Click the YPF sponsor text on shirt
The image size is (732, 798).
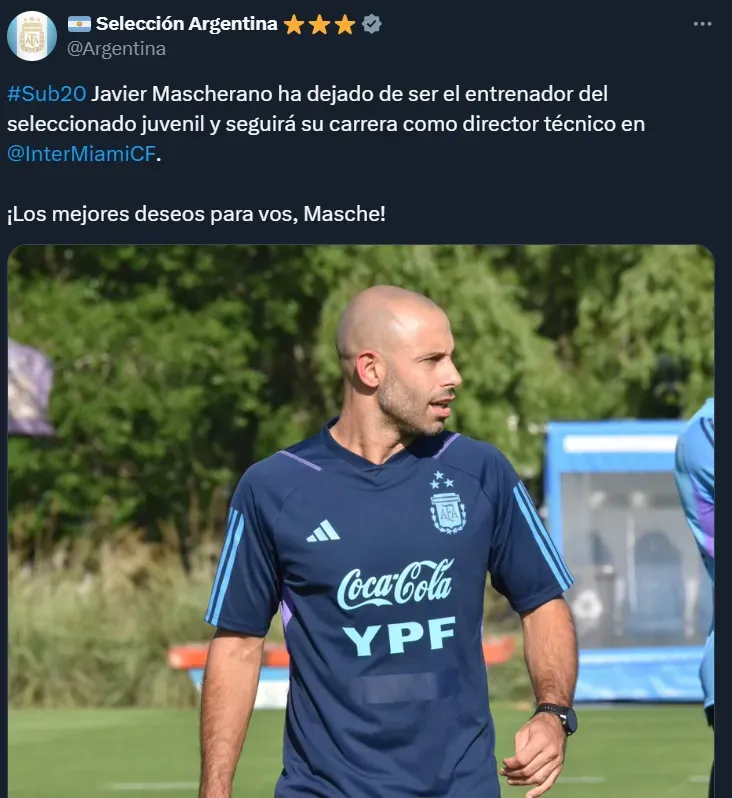[x=399, y=636]
